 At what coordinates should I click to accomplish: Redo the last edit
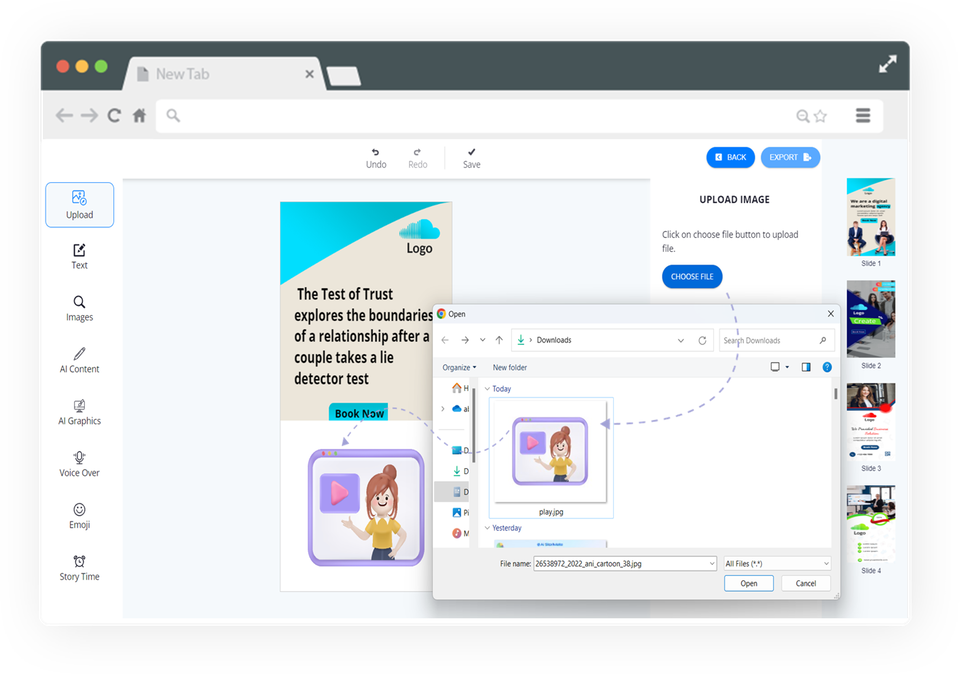[x=418, y=159]
